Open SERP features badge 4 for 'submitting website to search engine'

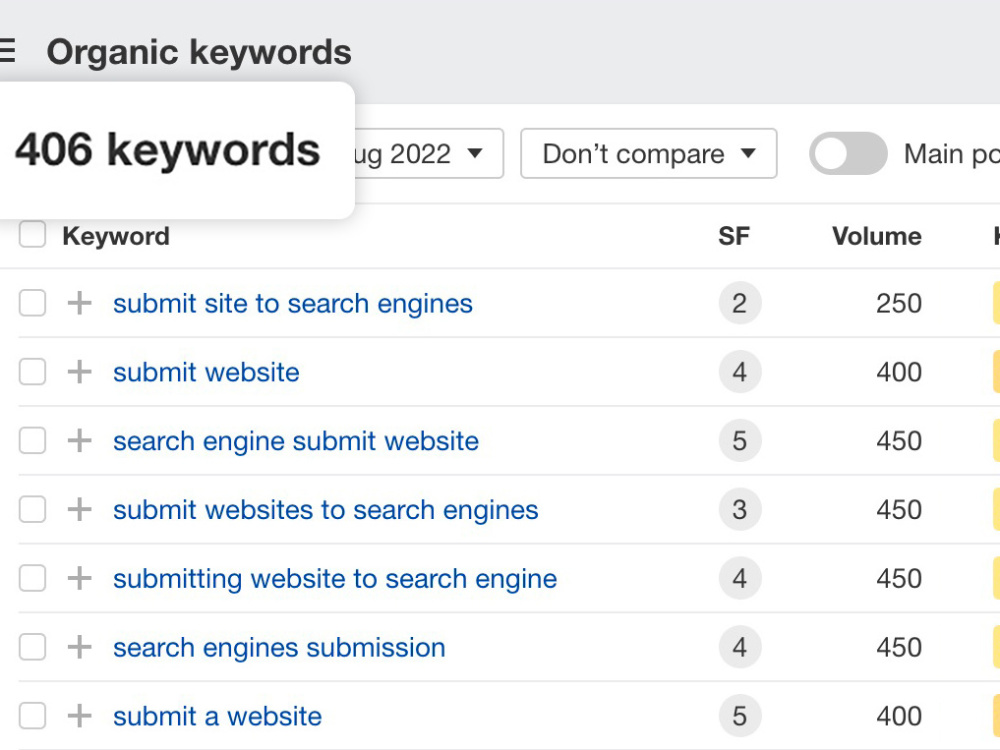pos(740,578)
